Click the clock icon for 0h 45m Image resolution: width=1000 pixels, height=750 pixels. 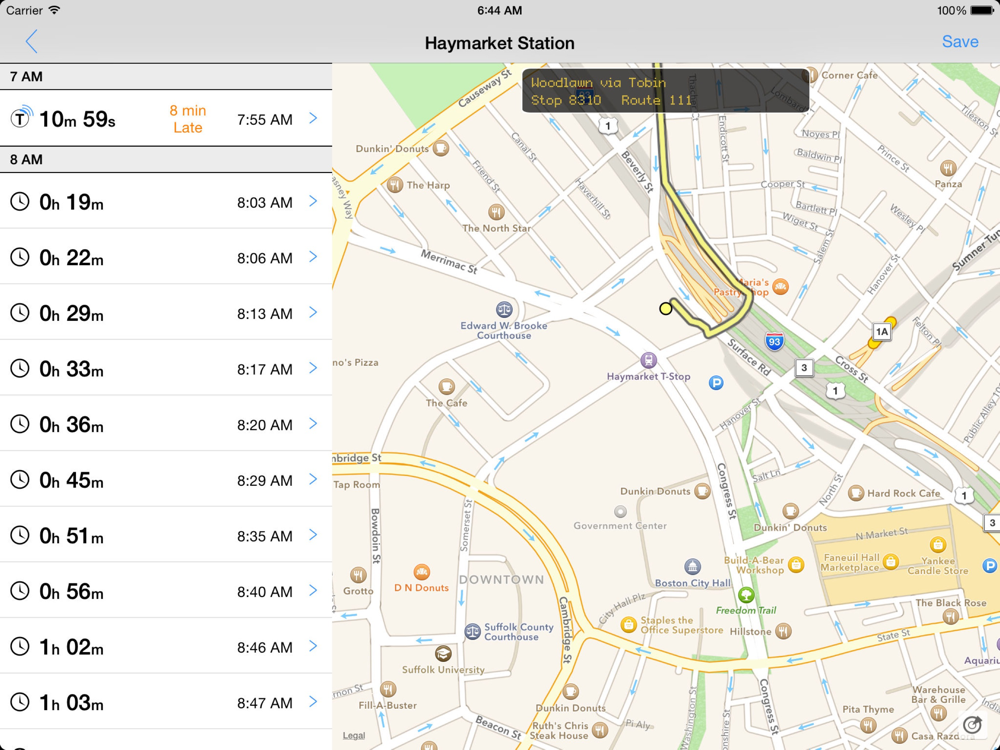(x=20, y=480)
